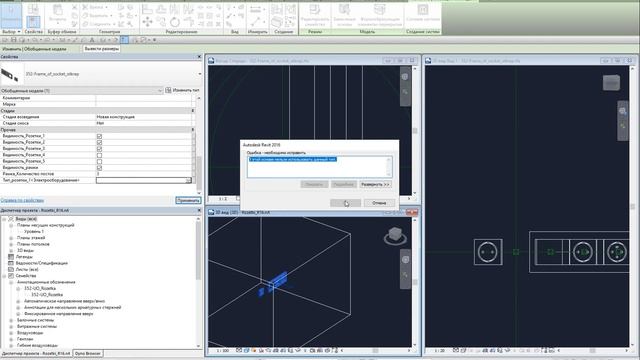The width and height of the screenshot is (640, 360).
Task: Collapse the Прочее properties group
Action: coord(193,129)
